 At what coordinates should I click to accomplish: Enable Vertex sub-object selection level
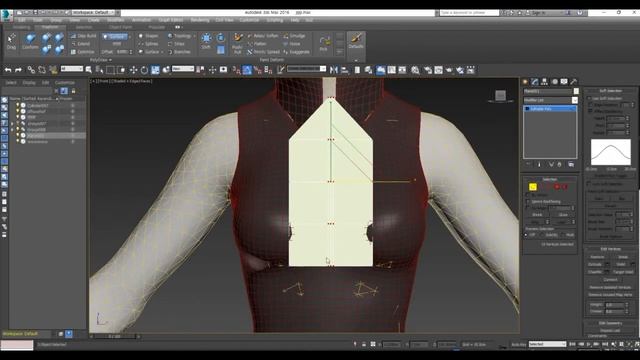point(533,187)
